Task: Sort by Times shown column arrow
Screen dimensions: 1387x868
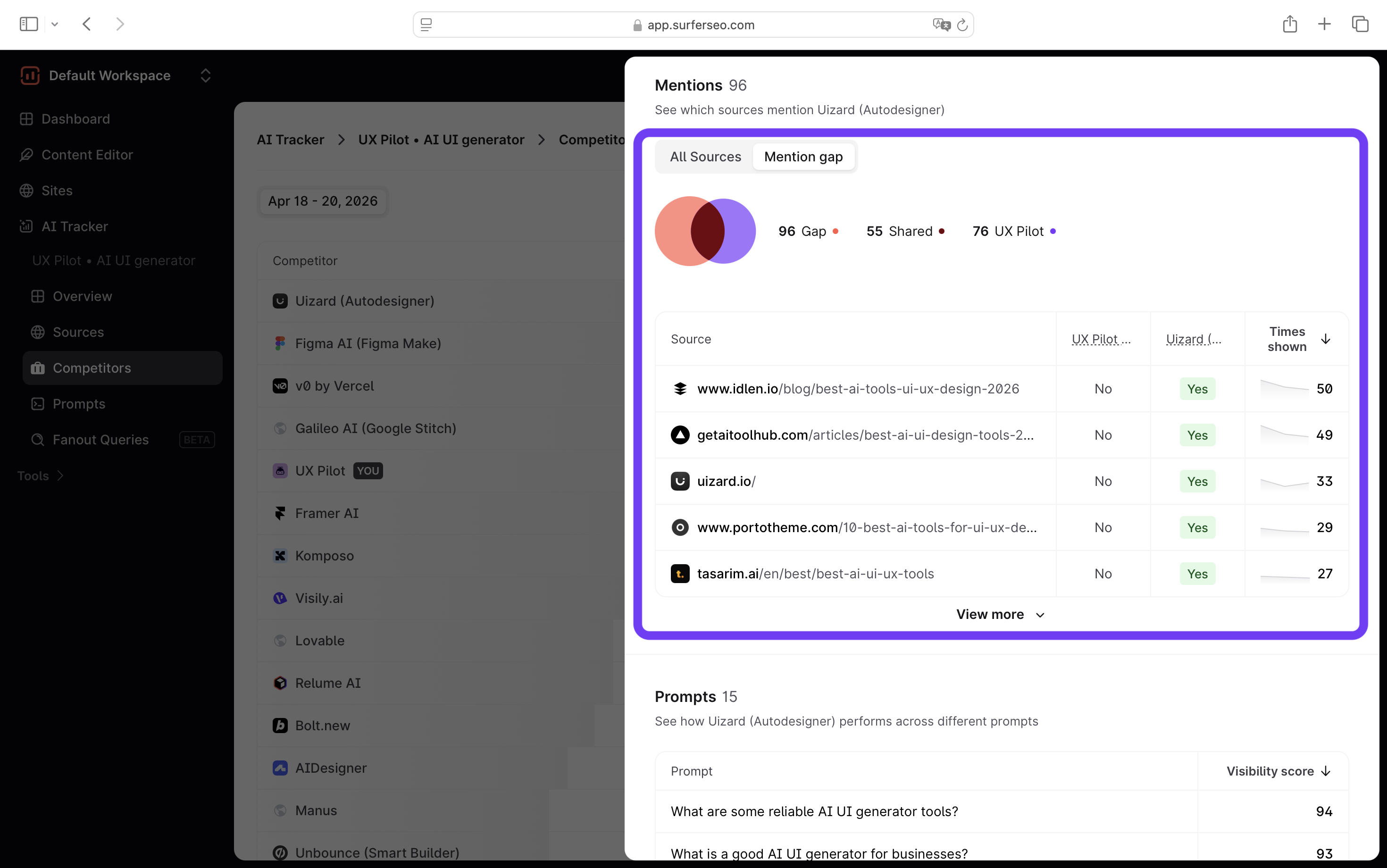Action: pos(1325,339)
